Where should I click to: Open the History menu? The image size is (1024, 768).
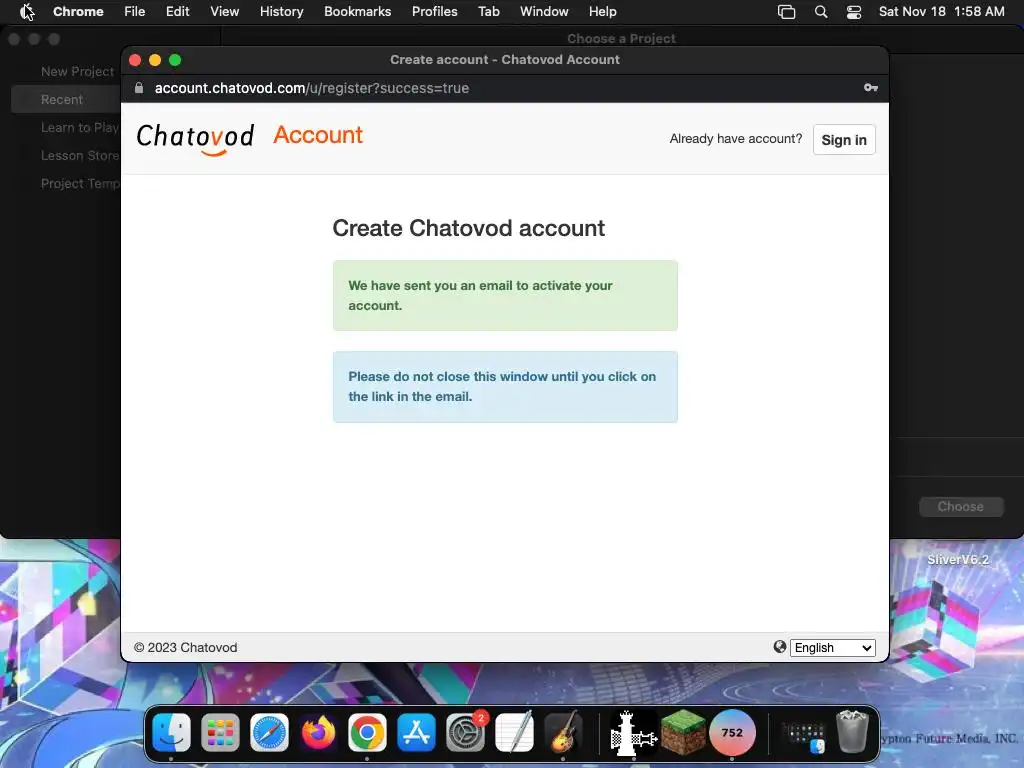(x=281, y=12)
